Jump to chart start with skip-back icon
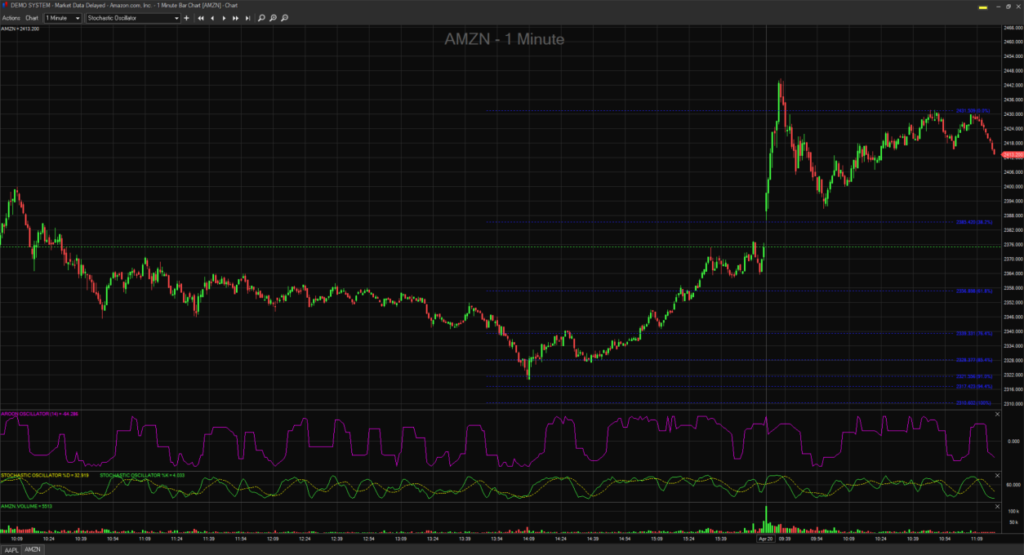Image resolution: width=1024 pixels, height=555 pixels. [x=200, y=18]
